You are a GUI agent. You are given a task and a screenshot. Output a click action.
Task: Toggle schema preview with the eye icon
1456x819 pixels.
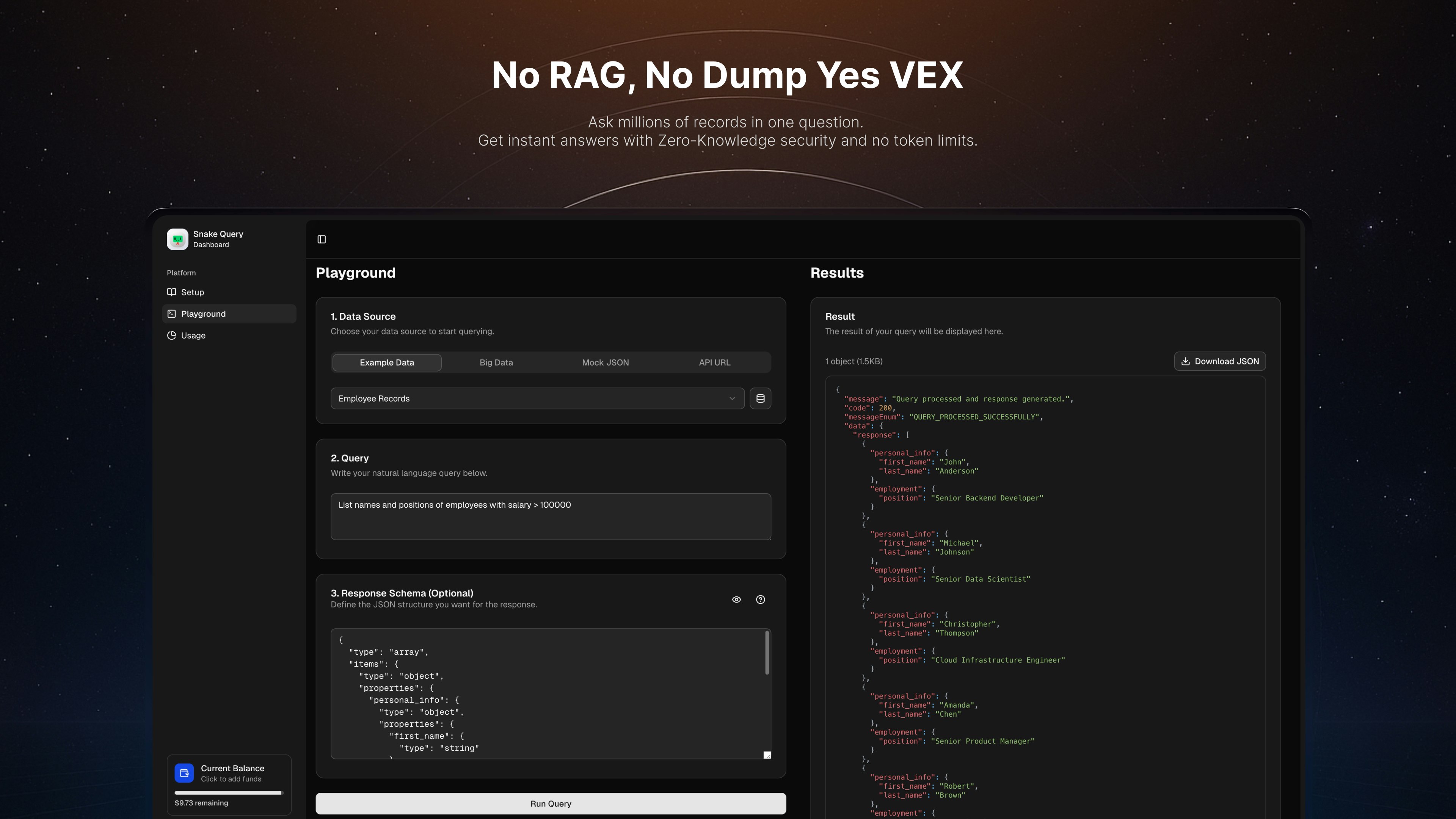[736, 600]
